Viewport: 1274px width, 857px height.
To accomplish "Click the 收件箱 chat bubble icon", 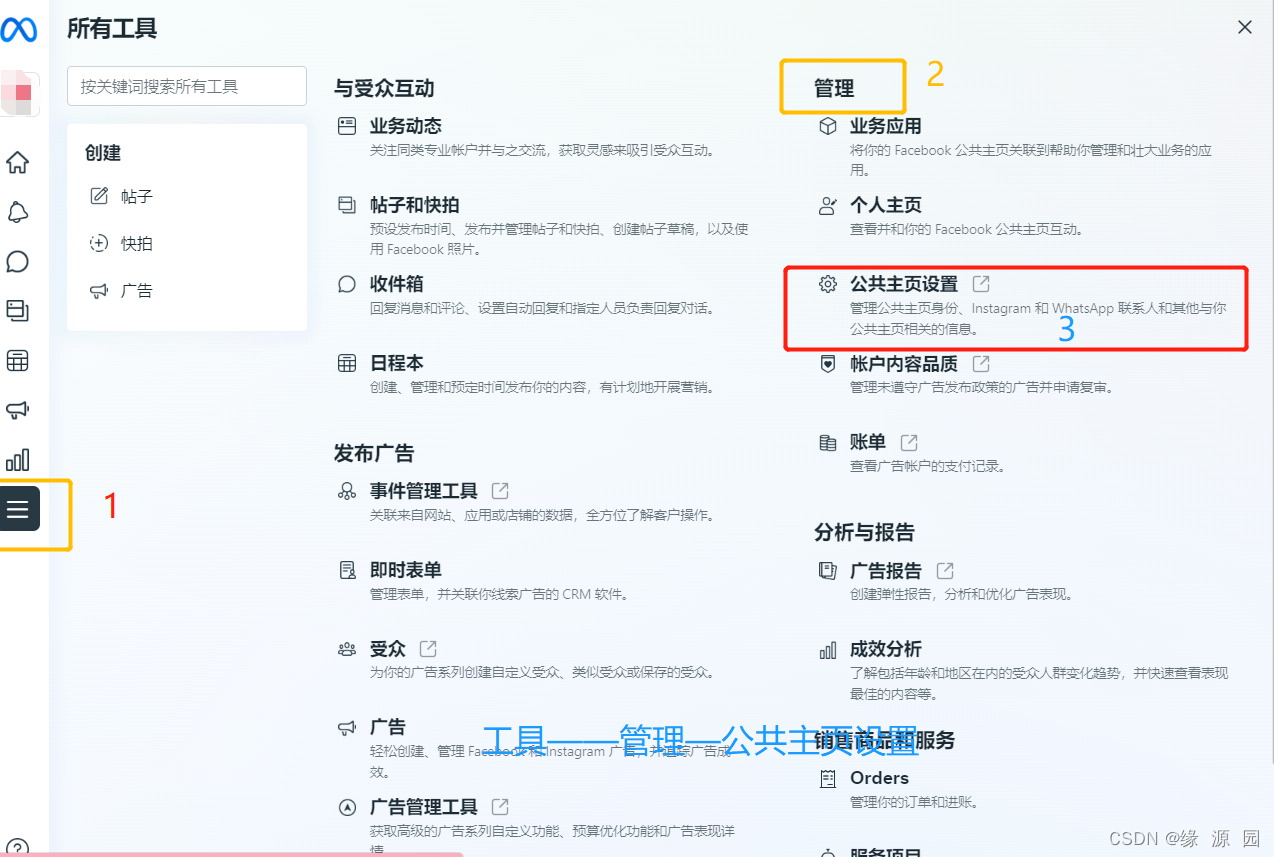I will tap(347, 284).
